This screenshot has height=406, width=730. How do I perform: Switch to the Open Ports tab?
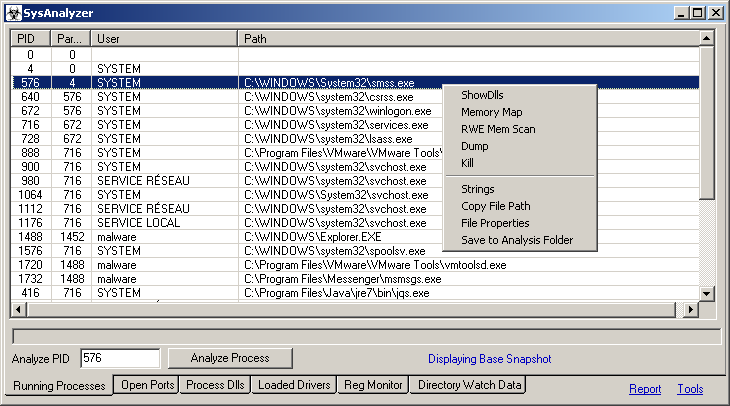point(146,385)
